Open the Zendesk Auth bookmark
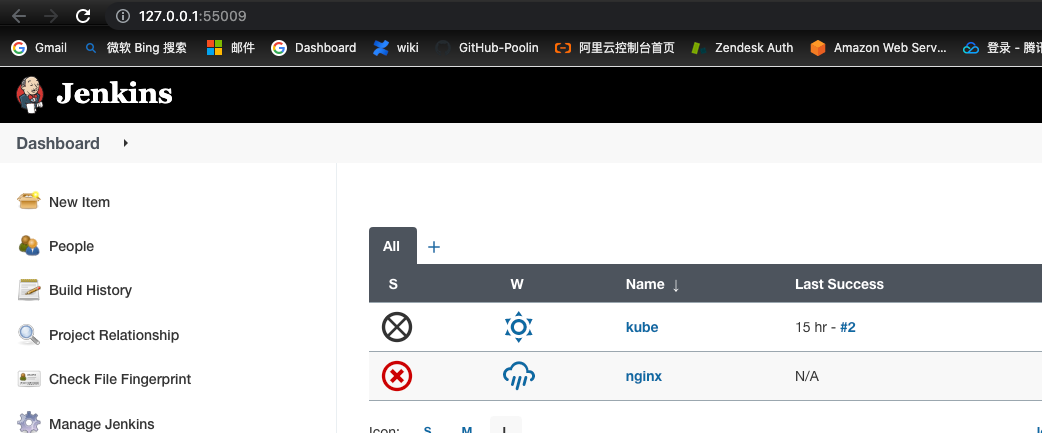The image size is (1042, 433). (742, 48)
